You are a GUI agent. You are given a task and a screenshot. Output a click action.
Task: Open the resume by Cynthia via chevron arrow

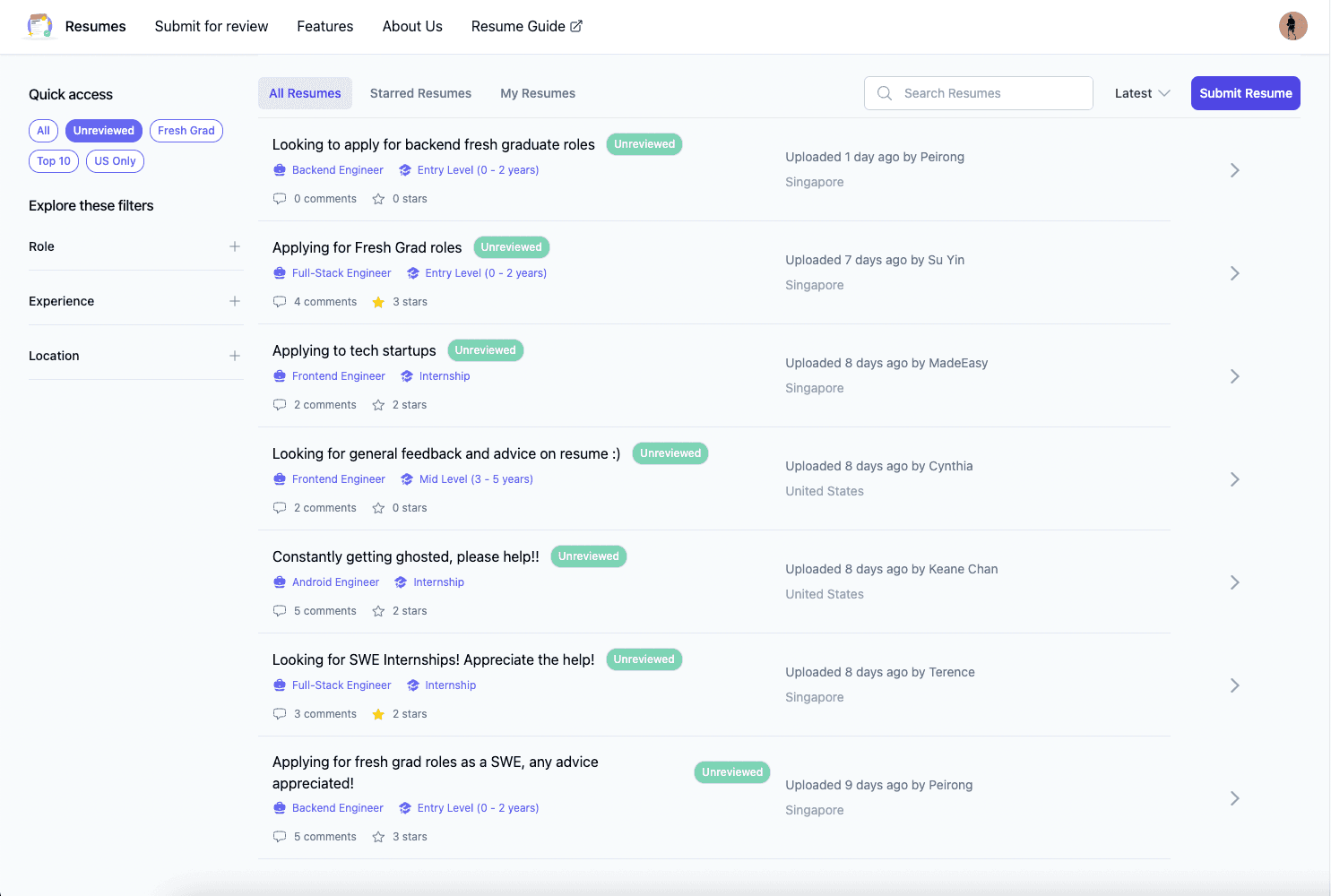click(1234, 479)
